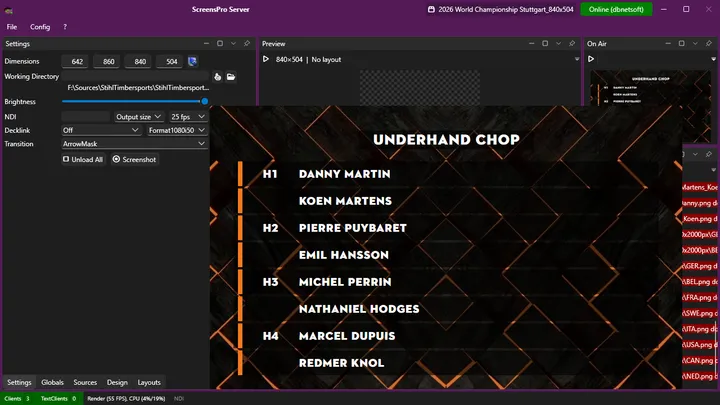Play the Preview panel output
The image size is (720, 405).
tap(266, 59)
